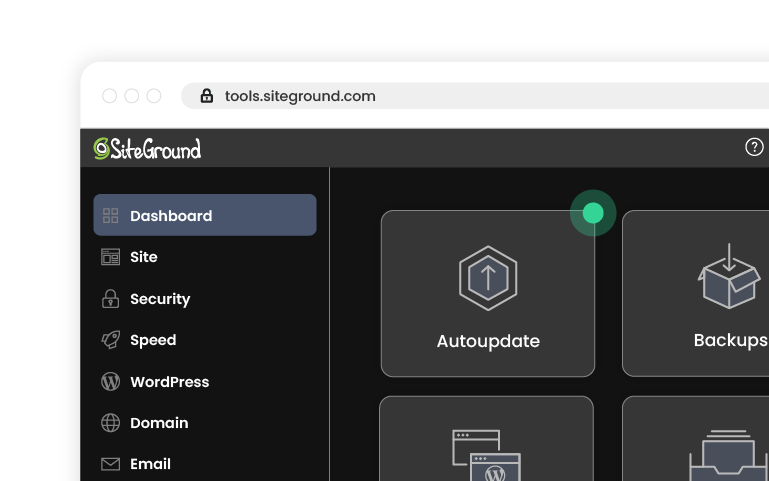The height and width of the screenshot is (481, 769).
Task: Click the Speed rocket icon
Action: click(x=110, y=340)
